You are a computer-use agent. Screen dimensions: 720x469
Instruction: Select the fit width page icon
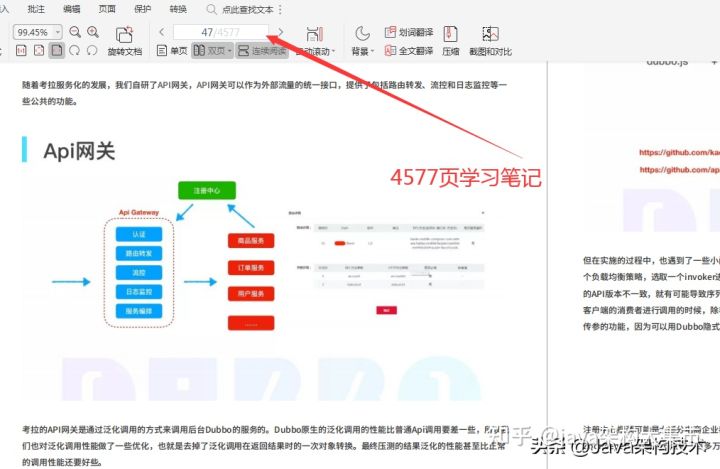tap(39, 51)
